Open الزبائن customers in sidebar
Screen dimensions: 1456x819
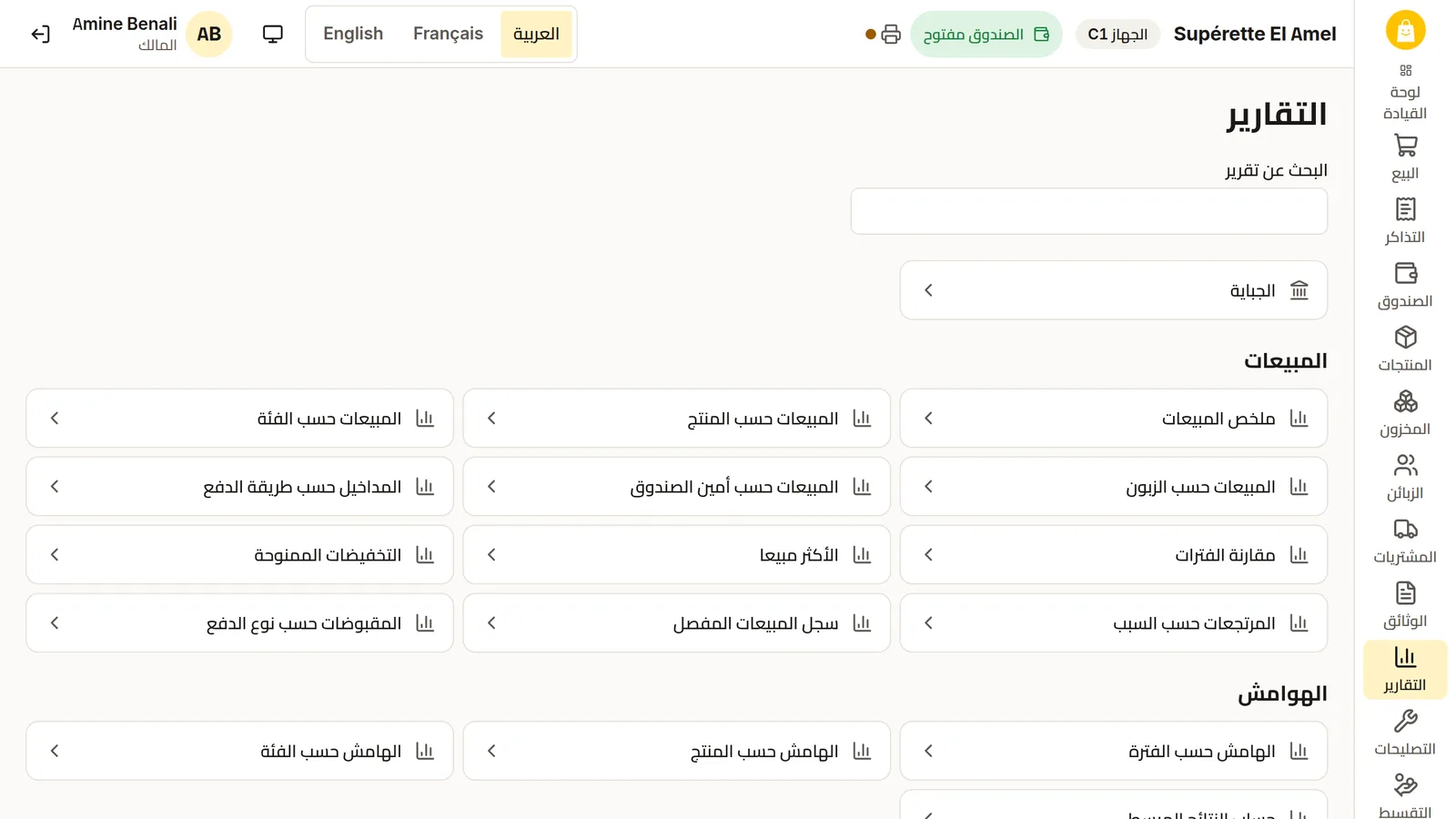[x=1405, y=478]
